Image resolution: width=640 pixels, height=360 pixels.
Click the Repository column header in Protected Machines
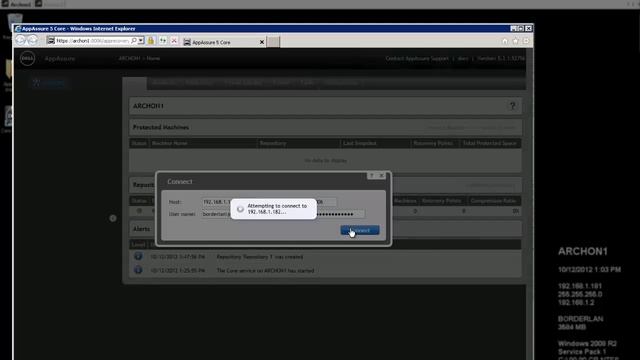coord(273,143)
